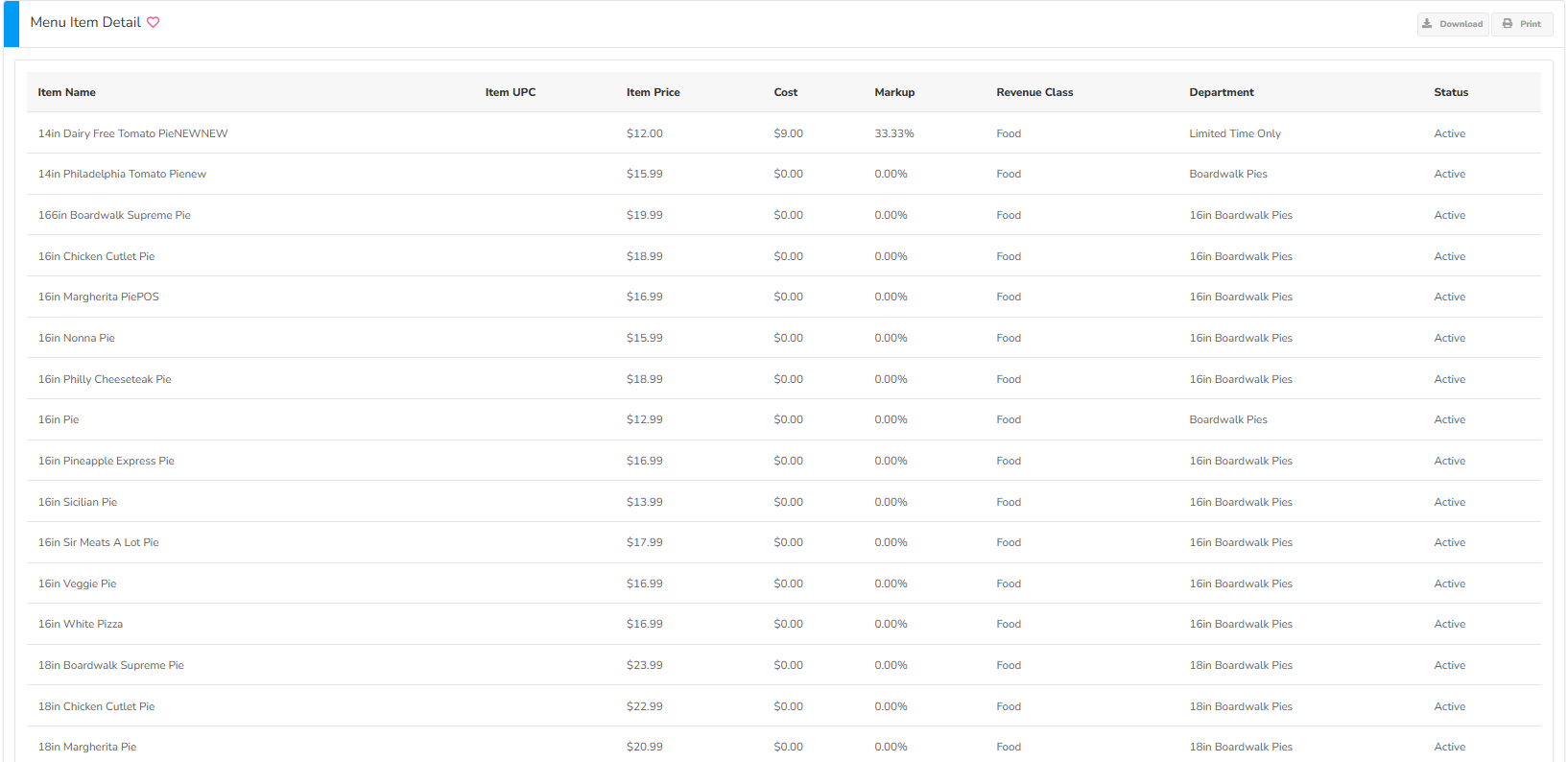The height and width of the screenshot is (762, 1568).
Task: Click Active status of 16in Nonna Pie
Action: pos(1449,338)
